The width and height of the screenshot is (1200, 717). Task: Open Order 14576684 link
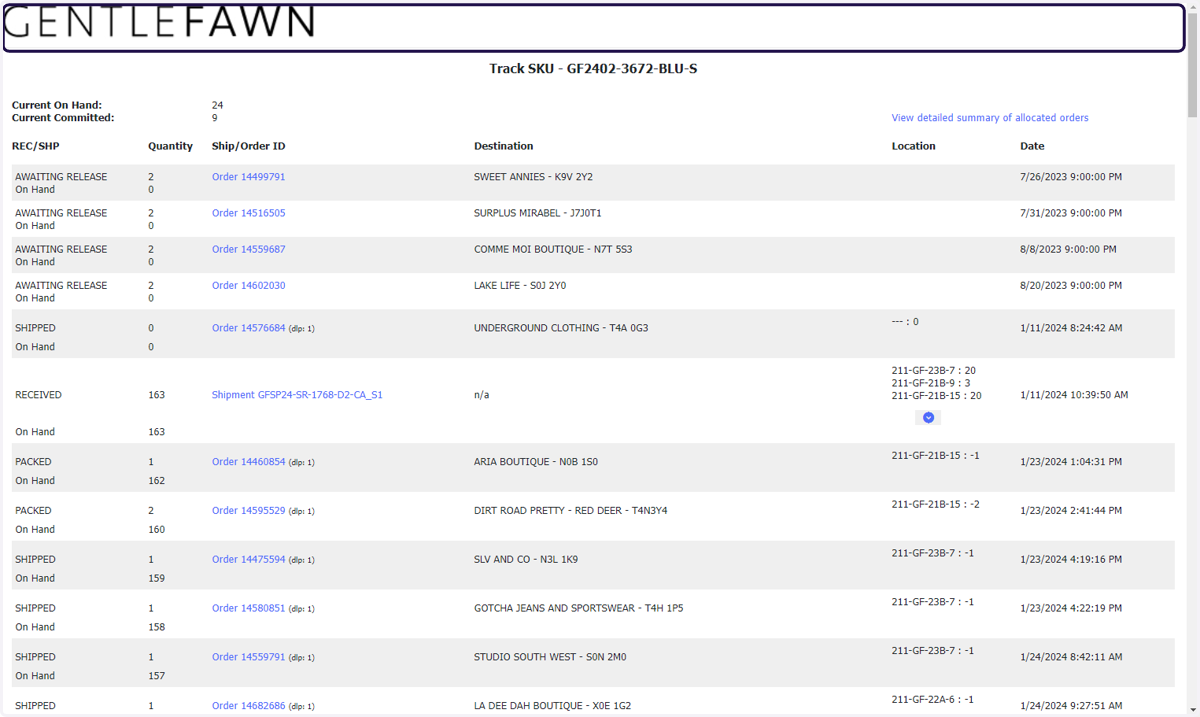248,328
